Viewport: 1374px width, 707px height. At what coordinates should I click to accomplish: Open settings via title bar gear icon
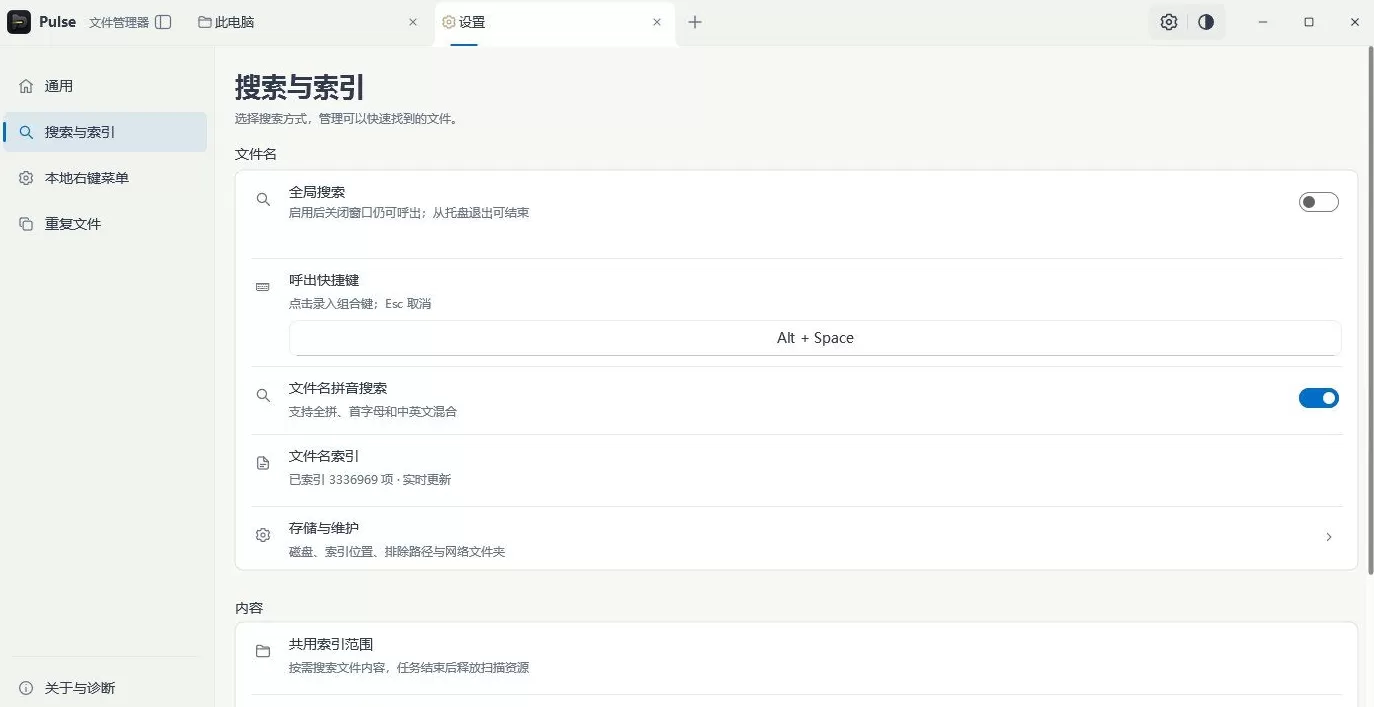coord(1169,22)
